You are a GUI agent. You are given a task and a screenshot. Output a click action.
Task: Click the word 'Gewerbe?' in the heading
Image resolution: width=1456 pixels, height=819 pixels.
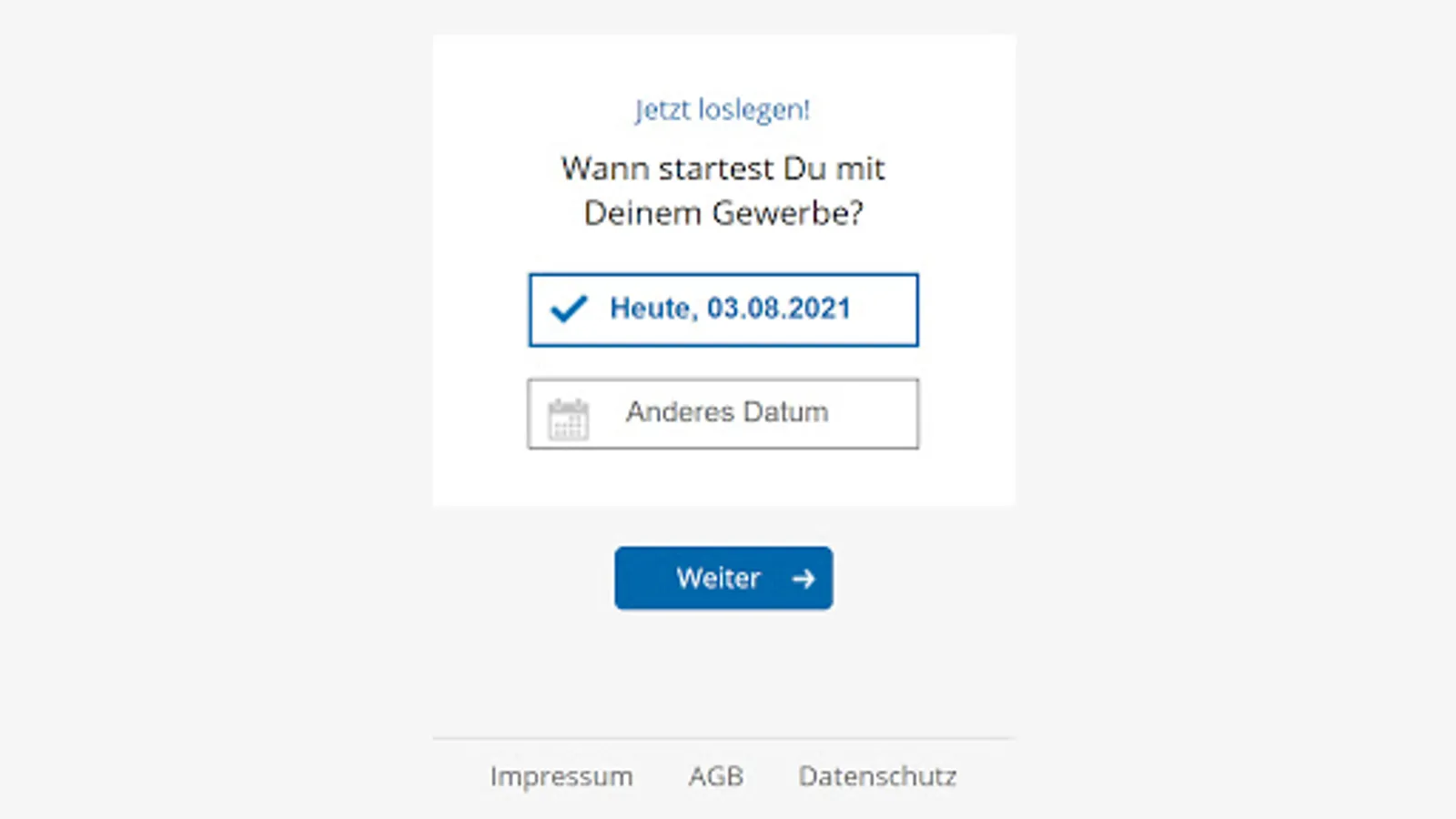[788, 213]
